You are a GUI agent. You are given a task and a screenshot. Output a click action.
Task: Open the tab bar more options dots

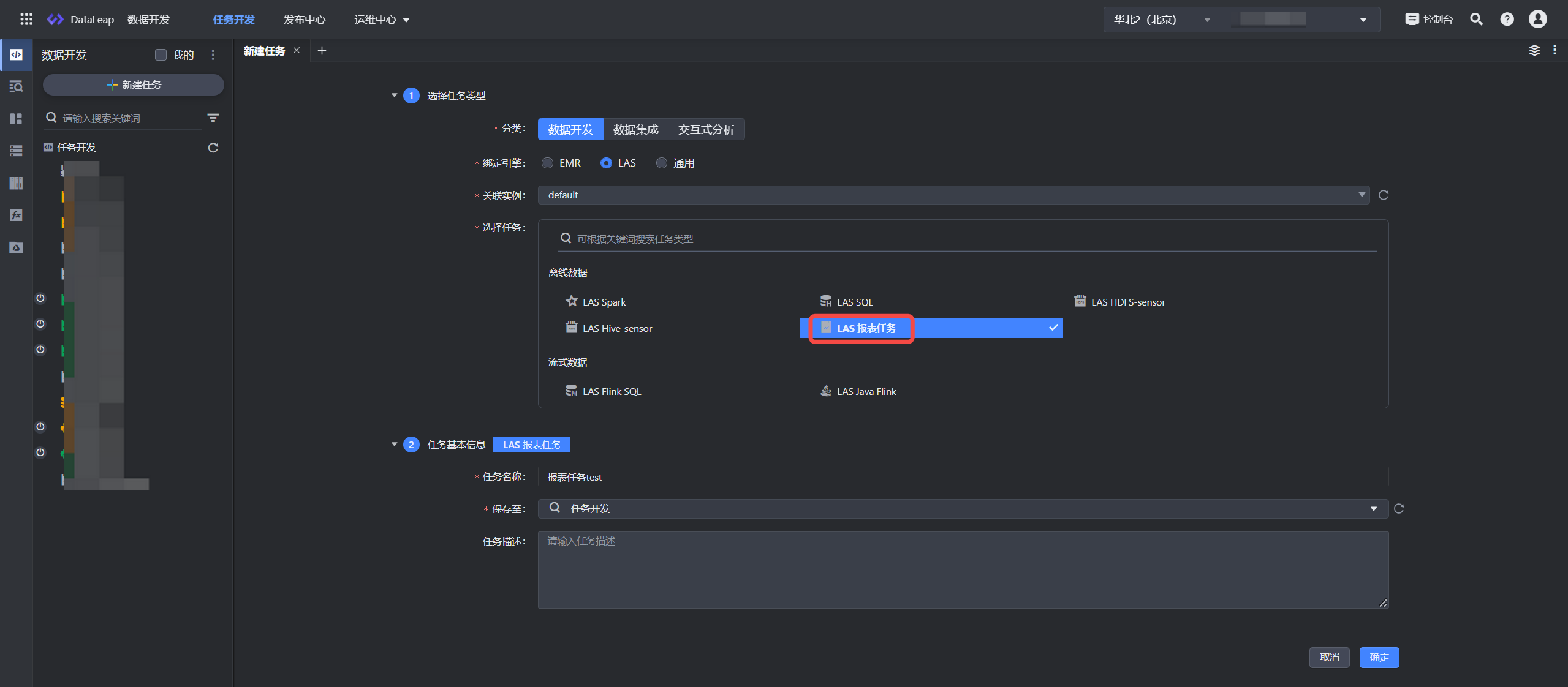tap(1555, 50)
